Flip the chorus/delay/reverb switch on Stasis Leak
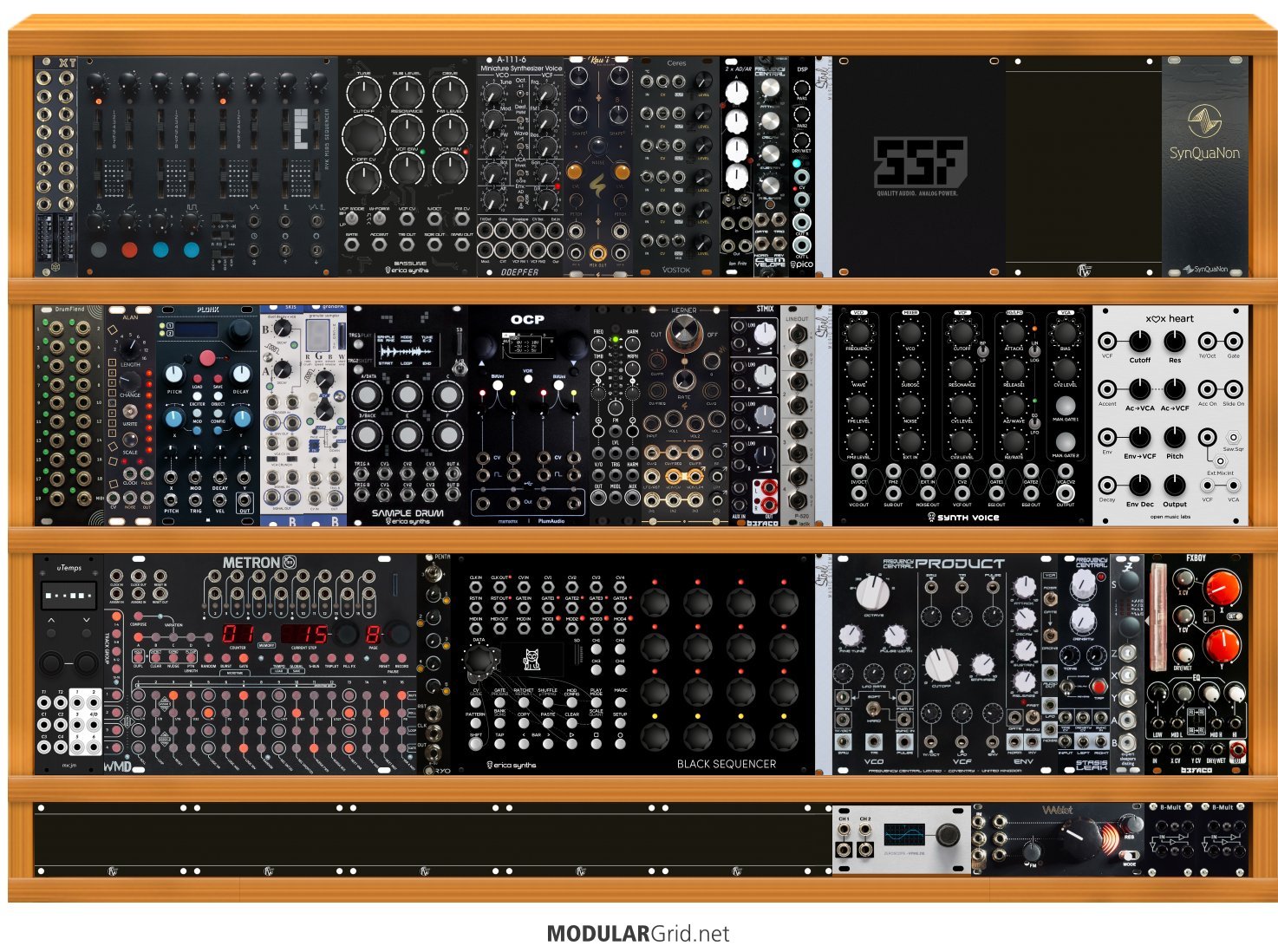This screenshot has height=952, width=1278. pyautogui.click(x=1066, y=687)
